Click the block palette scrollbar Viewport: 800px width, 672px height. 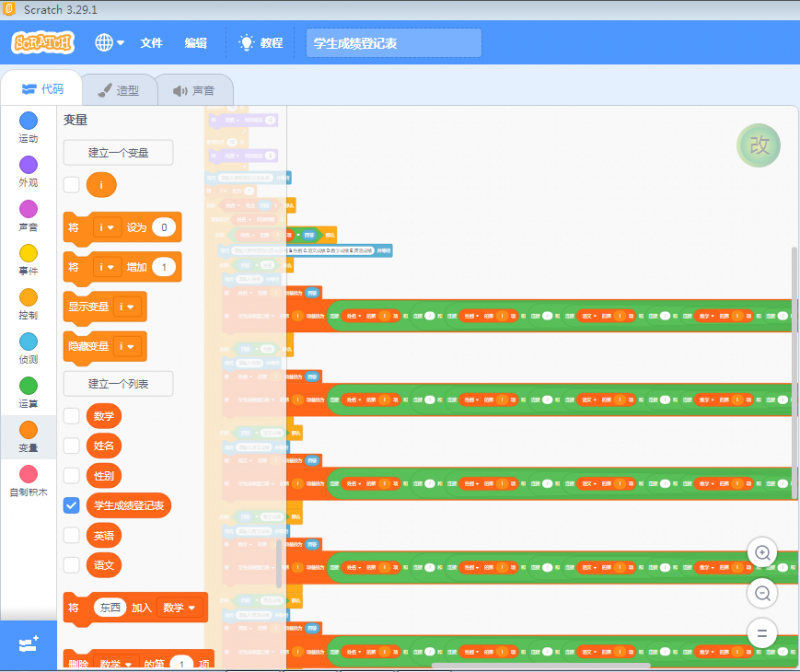(279, 564)
